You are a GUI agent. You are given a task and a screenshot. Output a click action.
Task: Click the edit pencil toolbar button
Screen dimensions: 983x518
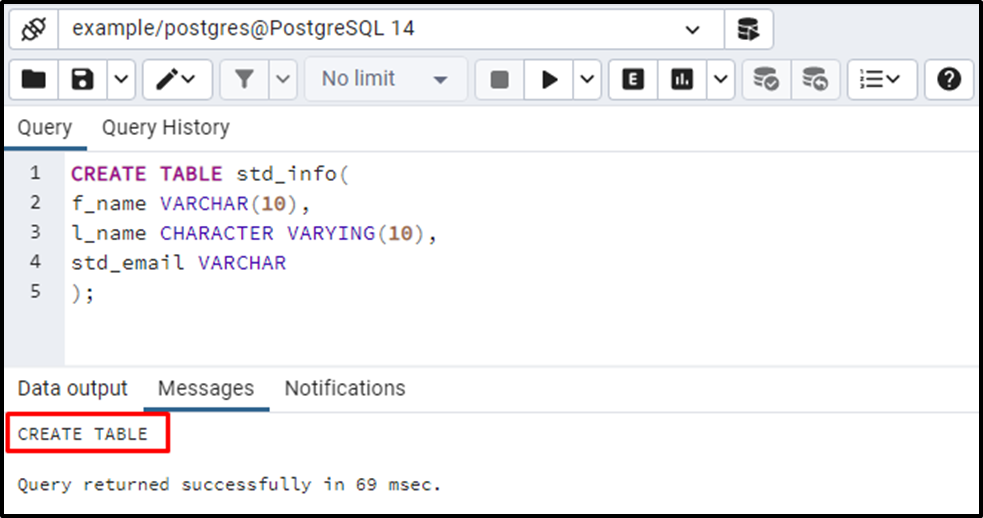(x=177, y=80)
